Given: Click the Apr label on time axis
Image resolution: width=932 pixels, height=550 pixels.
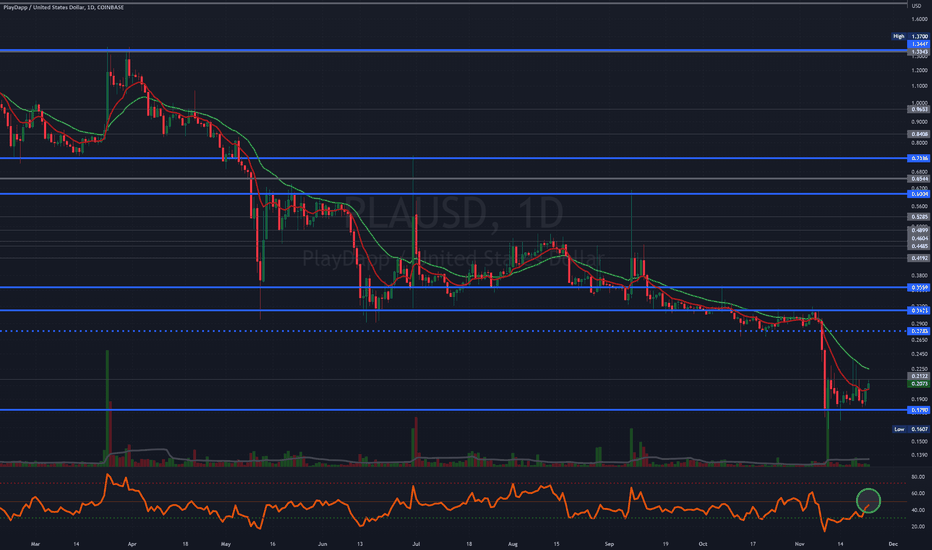Looking at the screenshot, I should [x=132, y=543].
